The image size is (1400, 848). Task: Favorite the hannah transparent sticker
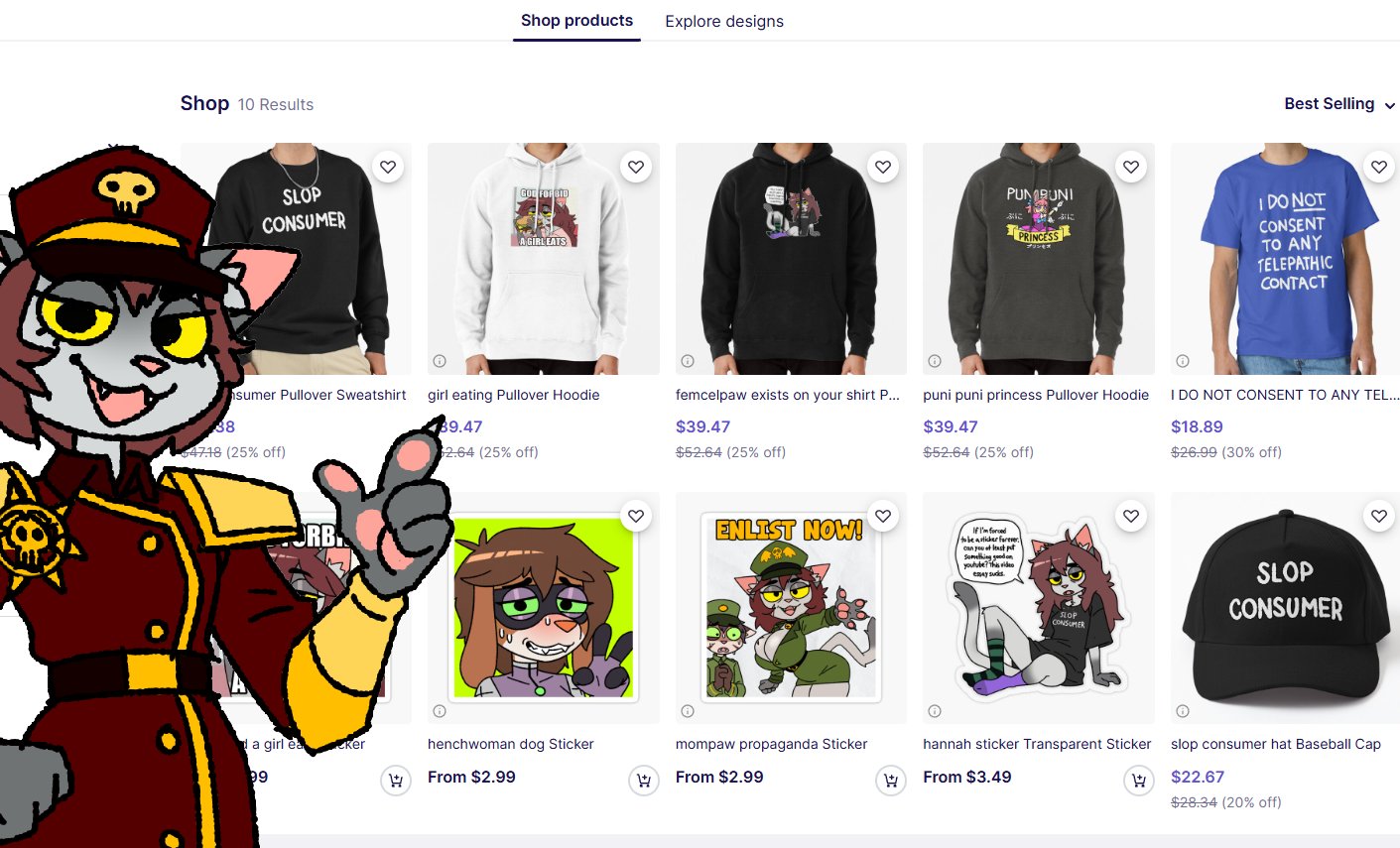(x=1131, y=516)
